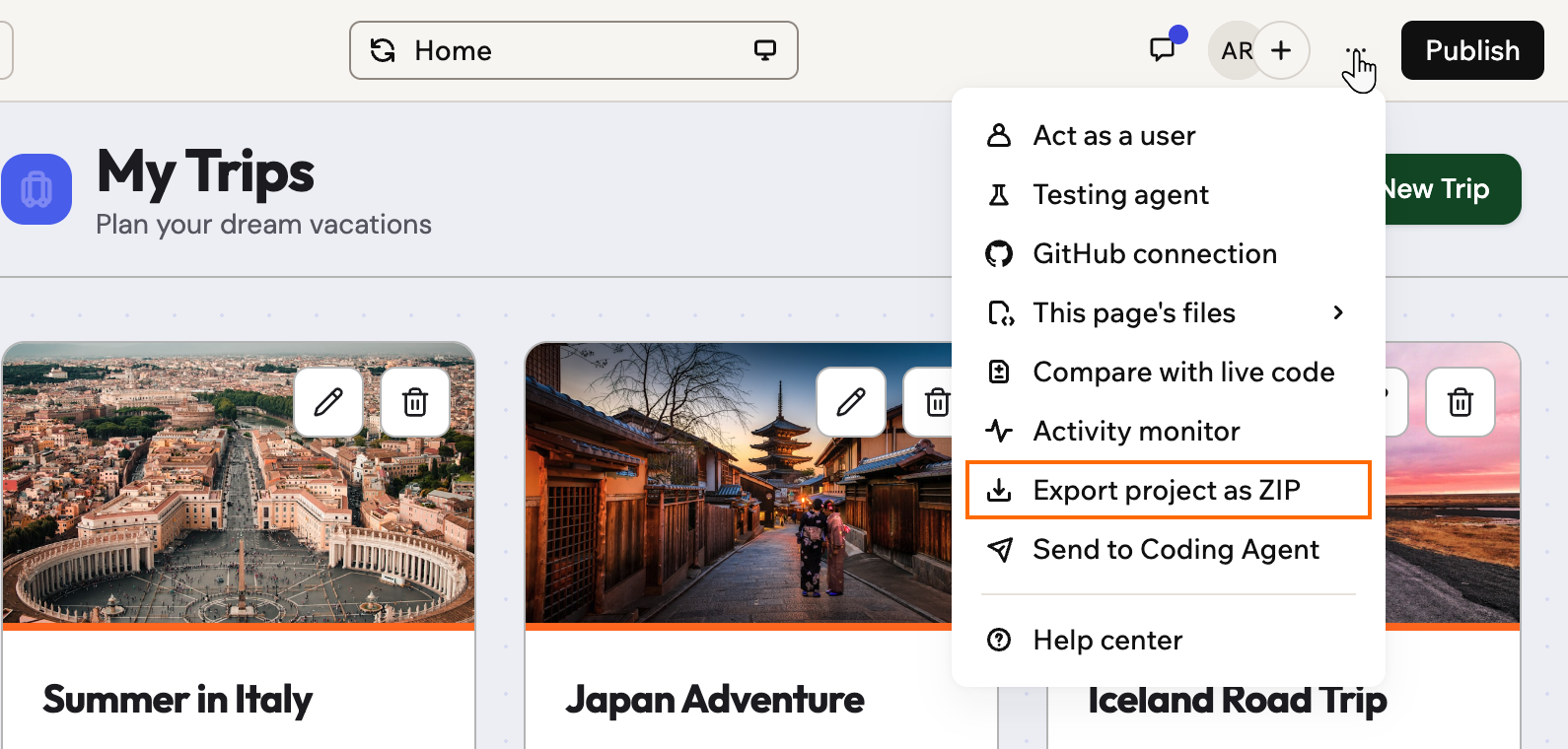
Task: Click the Iceland Road Trip title
Action: point(1238,700)
